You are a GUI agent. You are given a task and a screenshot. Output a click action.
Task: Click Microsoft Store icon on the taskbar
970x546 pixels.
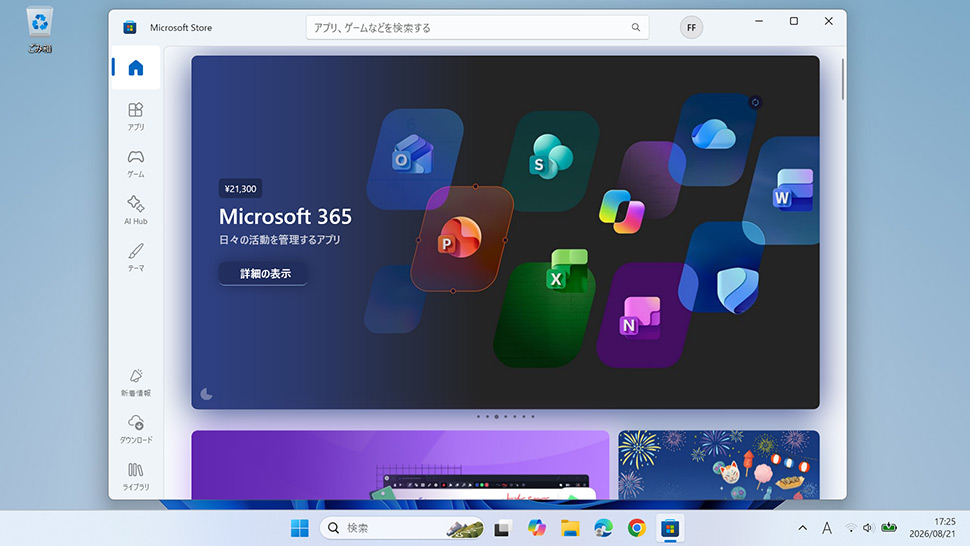pyautogui.click(x=670, y=528)
